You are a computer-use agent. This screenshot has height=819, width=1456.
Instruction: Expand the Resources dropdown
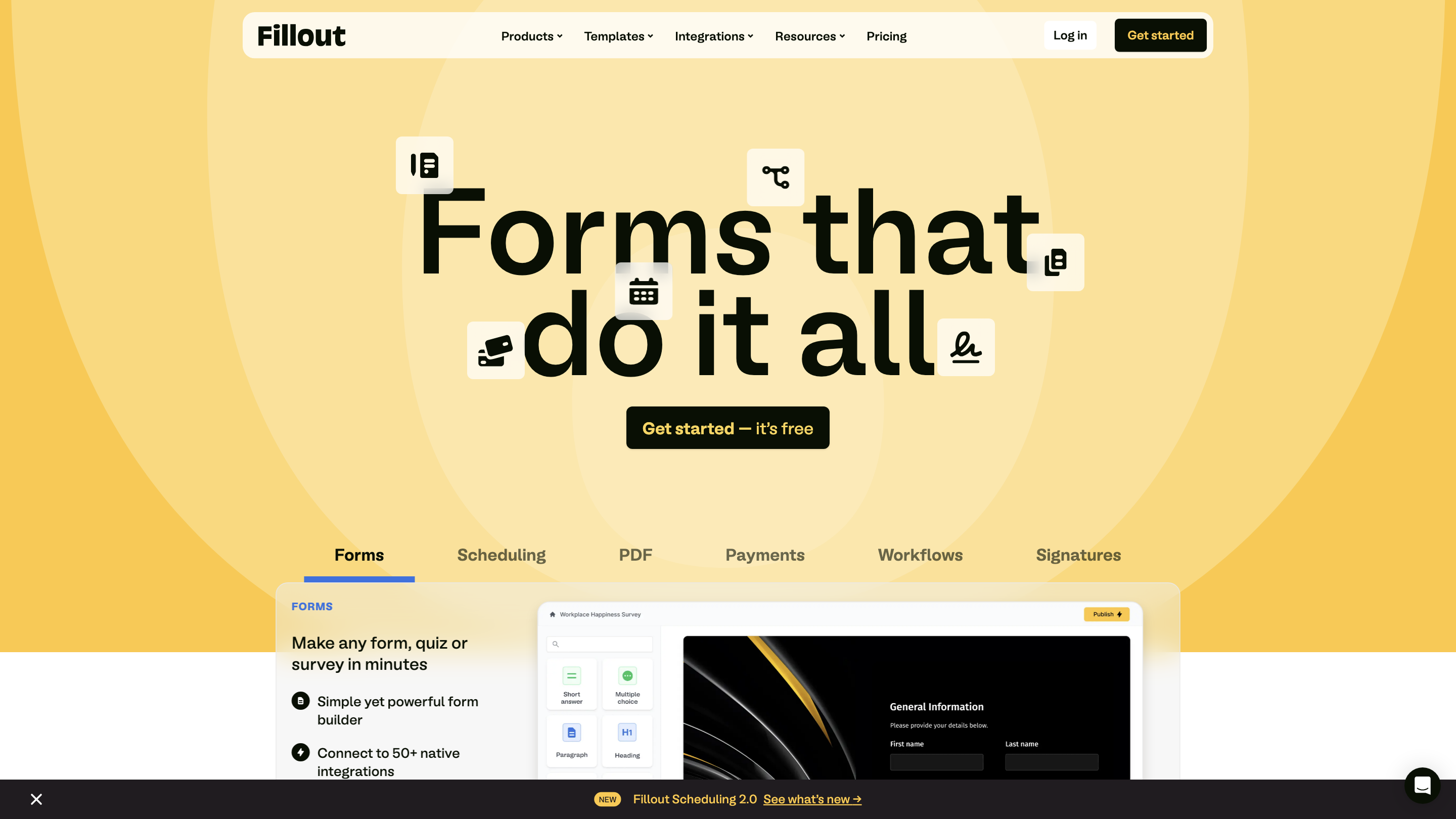coord(809,35)
